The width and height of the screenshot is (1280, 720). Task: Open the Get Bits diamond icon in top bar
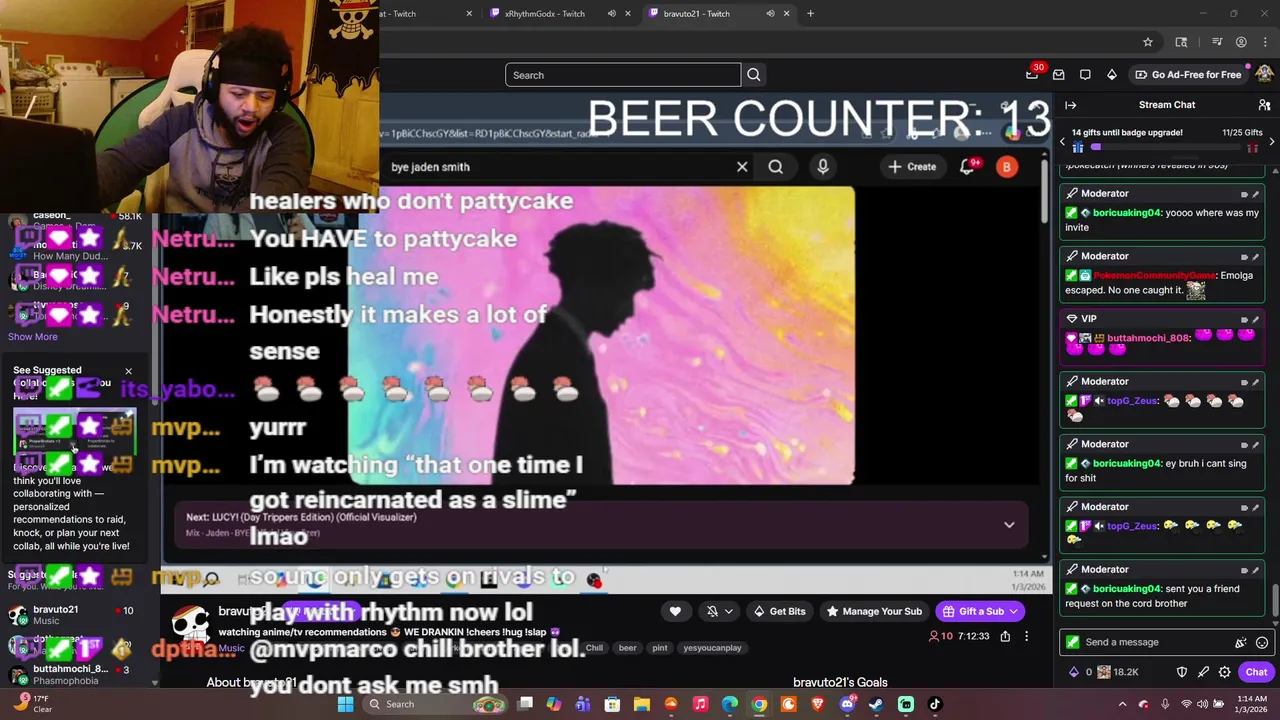tap(1111, 75)
